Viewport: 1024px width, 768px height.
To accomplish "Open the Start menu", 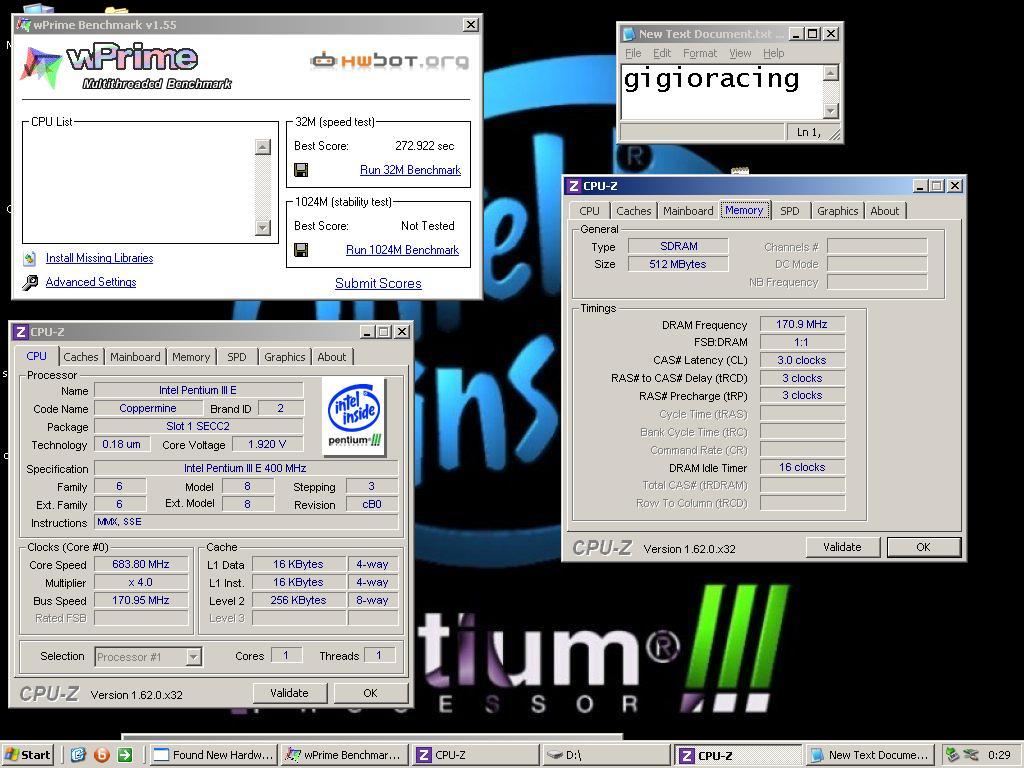I will point(27,755).
